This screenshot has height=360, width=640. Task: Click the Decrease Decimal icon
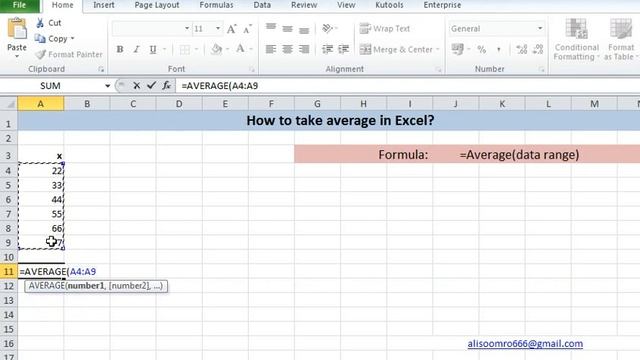tap(538, 49)
